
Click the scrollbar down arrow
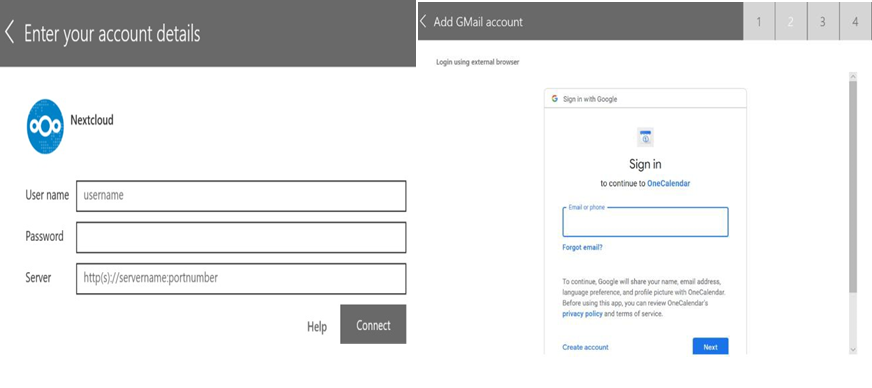(x=853, y=349)
